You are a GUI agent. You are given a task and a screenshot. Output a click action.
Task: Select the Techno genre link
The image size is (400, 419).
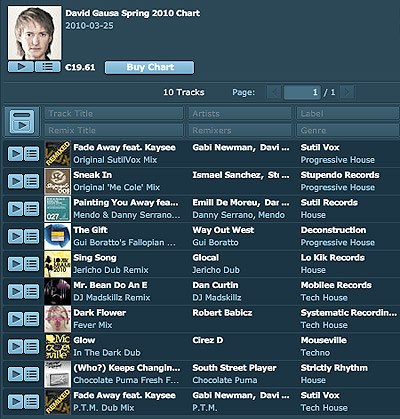[315, 353]
